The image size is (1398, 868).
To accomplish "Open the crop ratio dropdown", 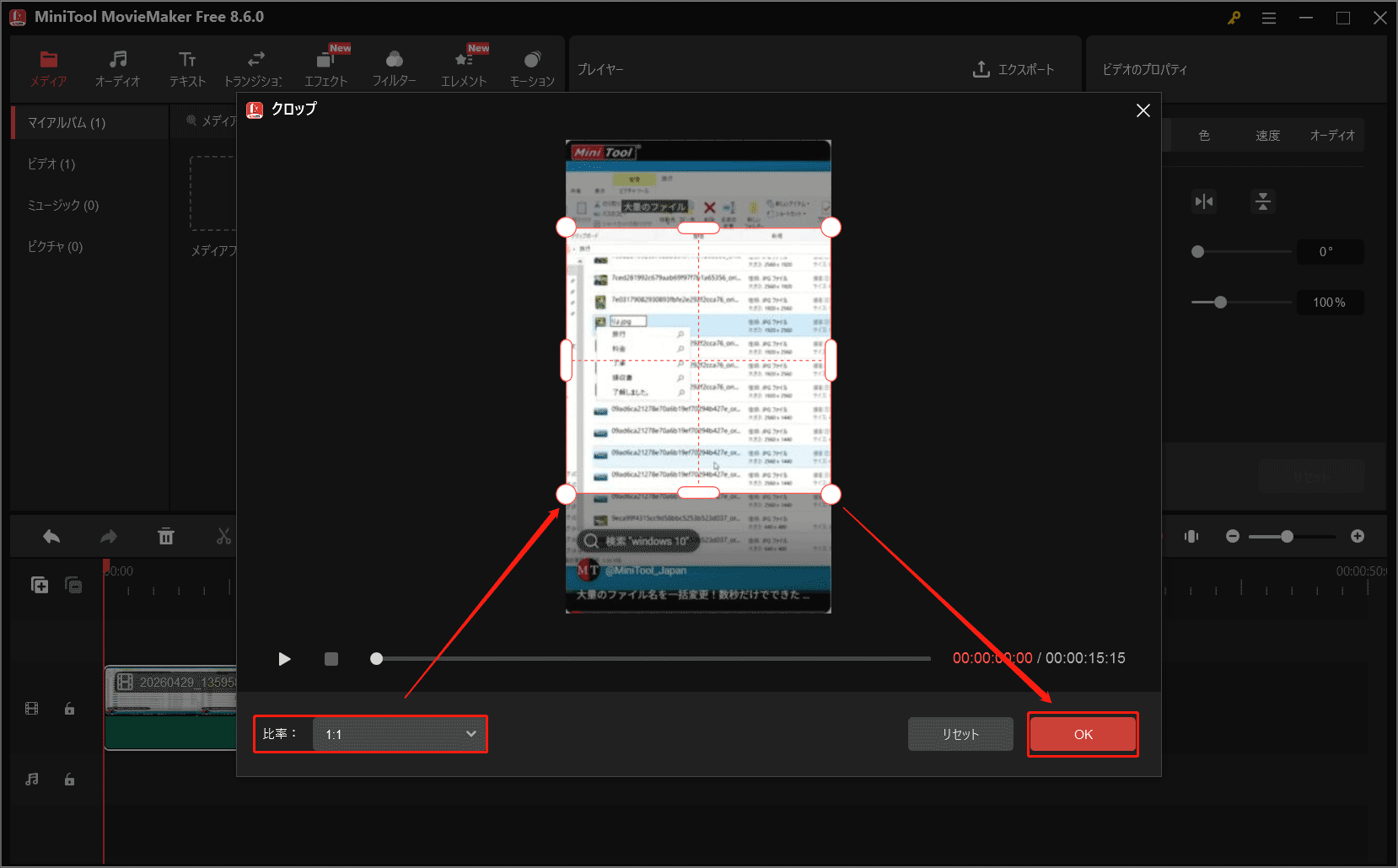I will coord(399,734).
